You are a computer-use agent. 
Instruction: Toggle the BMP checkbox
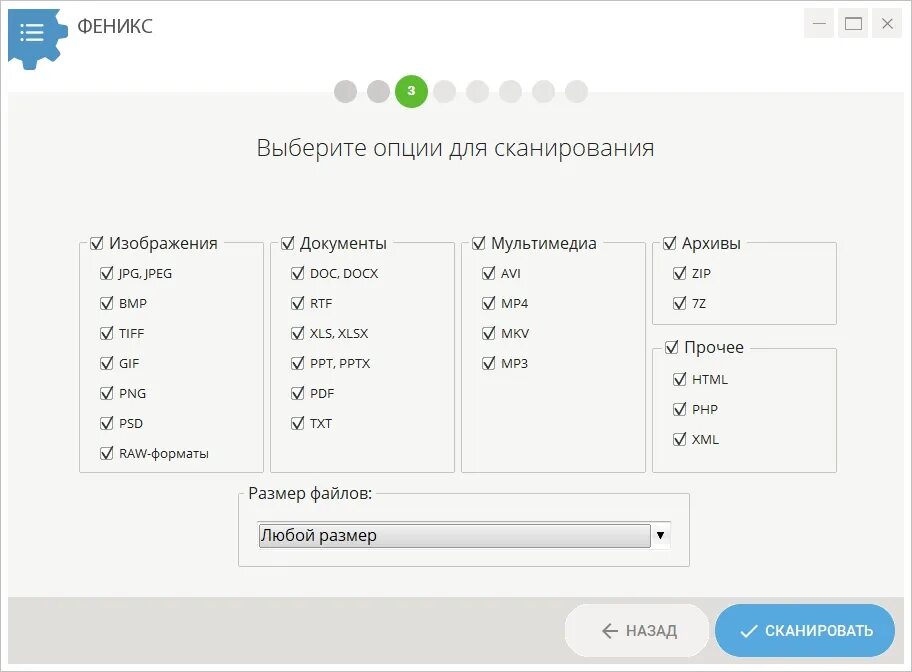pos(106,304)
